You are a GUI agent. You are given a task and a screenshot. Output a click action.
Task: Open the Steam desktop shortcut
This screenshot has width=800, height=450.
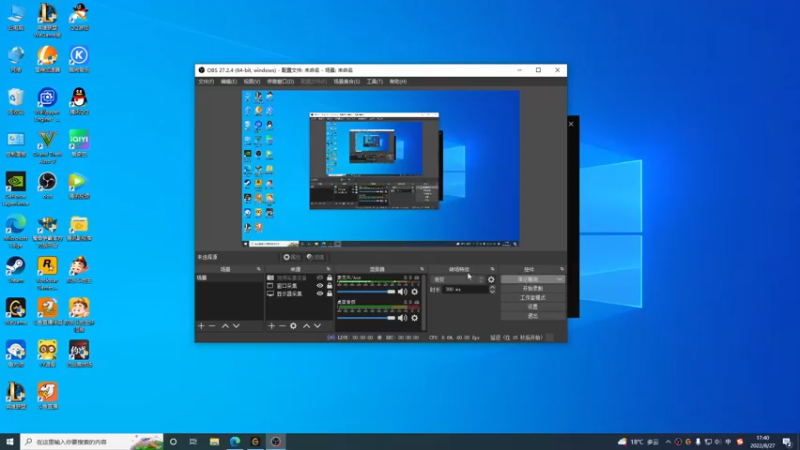pyautogui.click(x=16, y=270)
